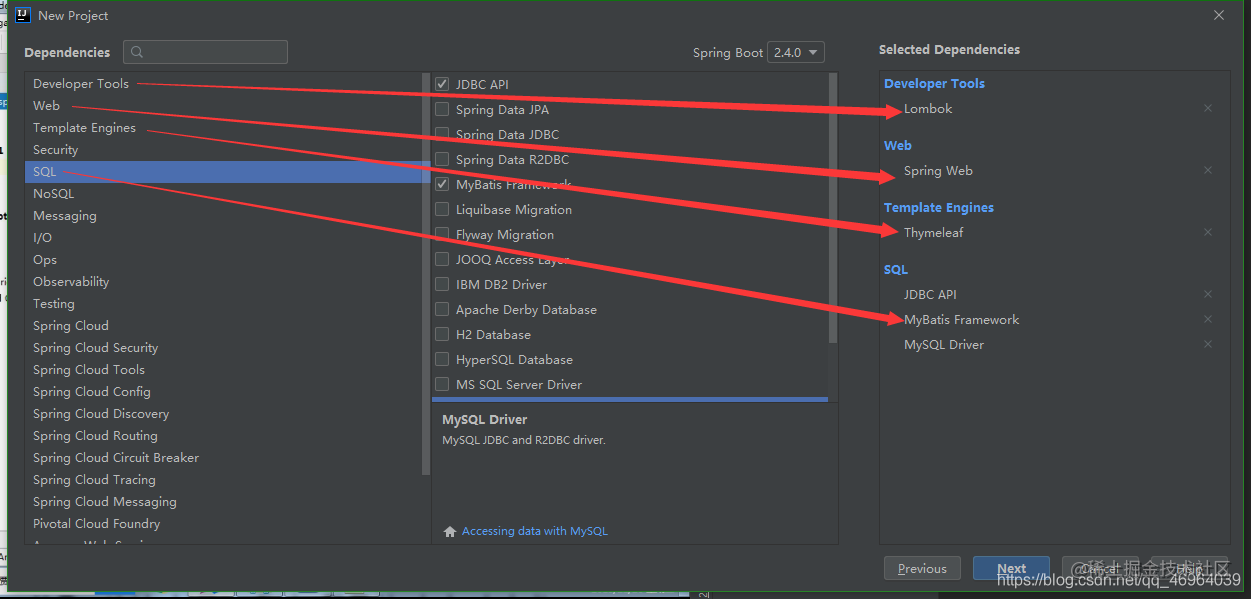Screen dimensions: 1251x599
Task: Select the Spring Cloud Security category
Action: pyautogui.click(x=95, y=347)
